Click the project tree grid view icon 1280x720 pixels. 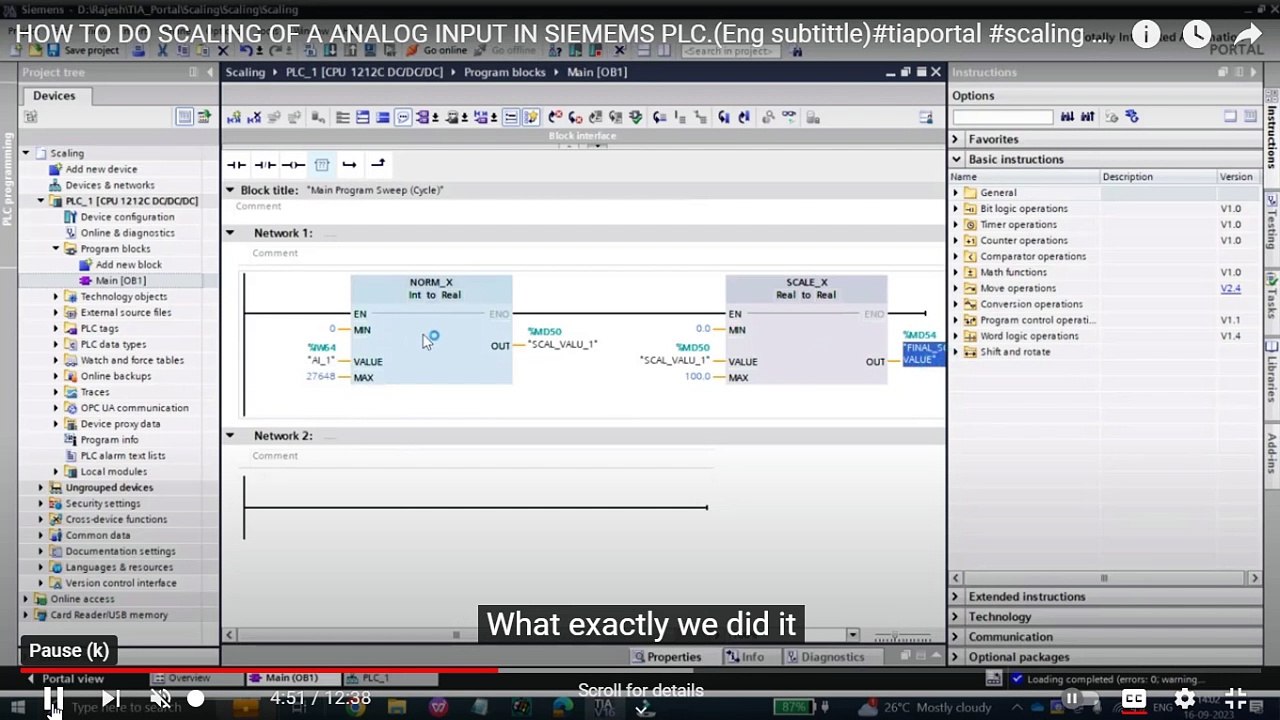point(185,117)
